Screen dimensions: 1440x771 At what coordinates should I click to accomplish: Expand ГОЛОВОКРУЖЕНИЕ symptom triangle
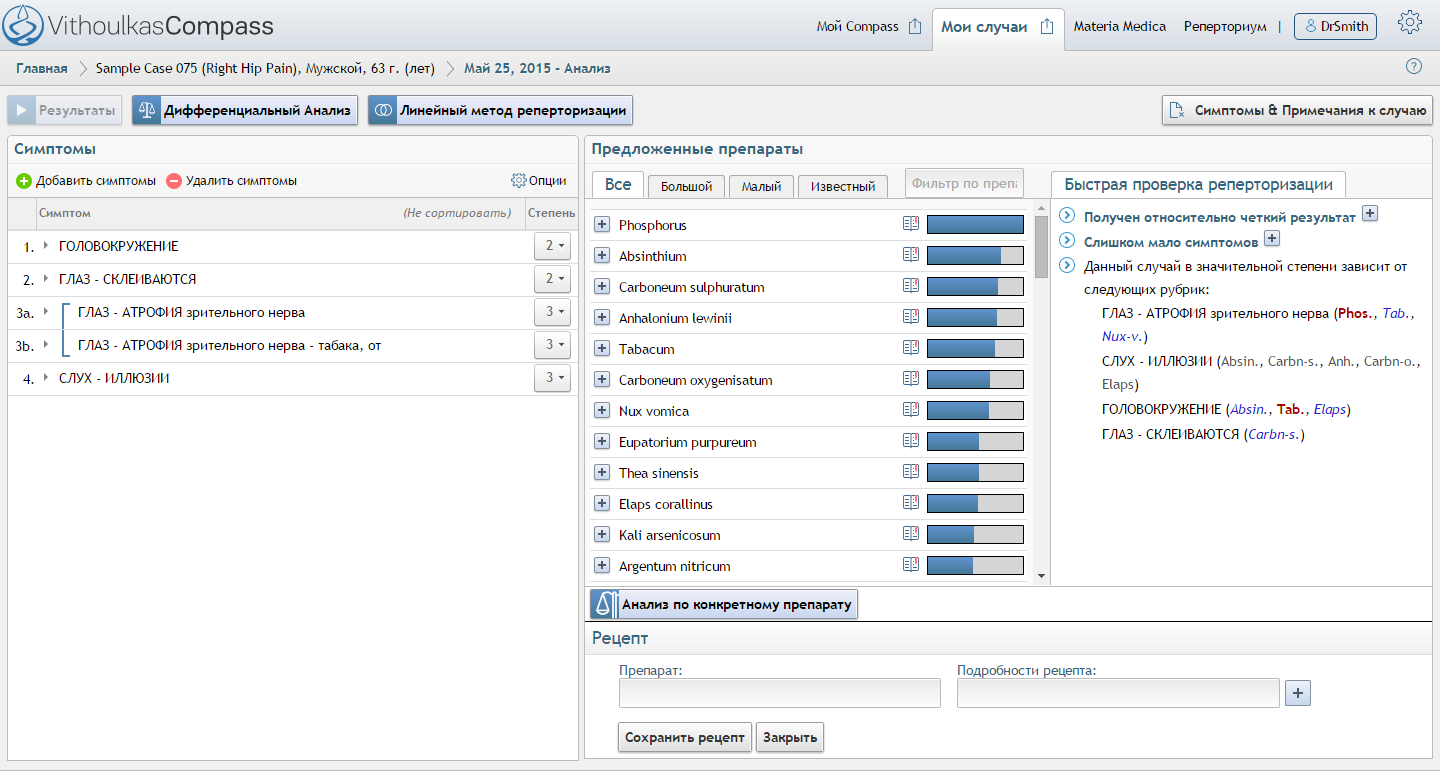46,245
